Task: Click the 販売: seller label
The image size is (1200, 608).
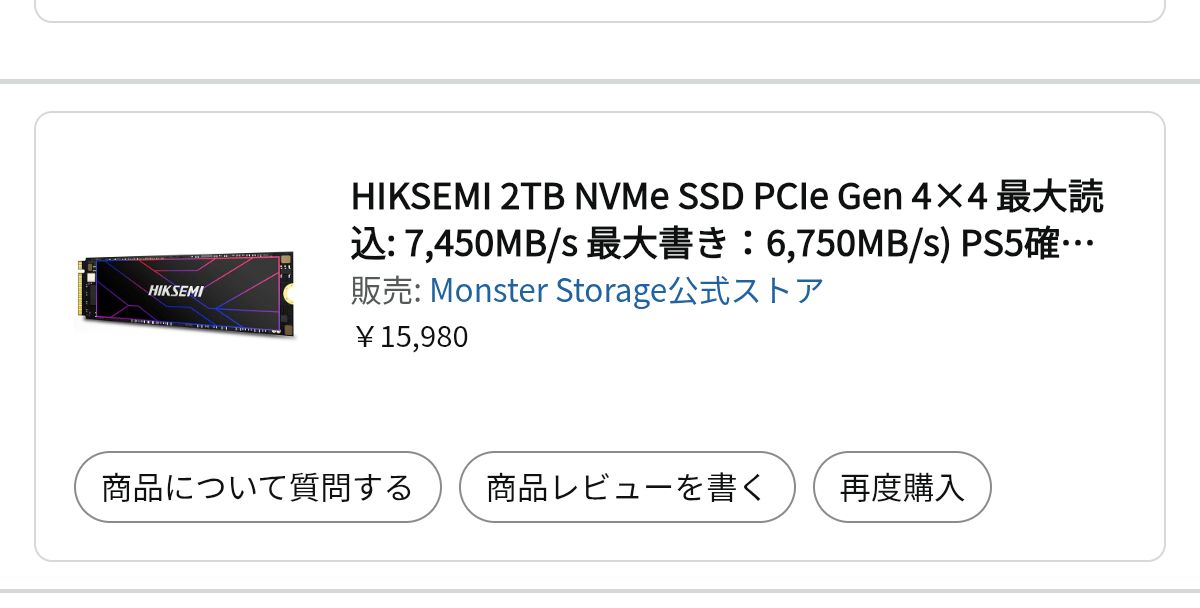Action: tap(386, 291)
